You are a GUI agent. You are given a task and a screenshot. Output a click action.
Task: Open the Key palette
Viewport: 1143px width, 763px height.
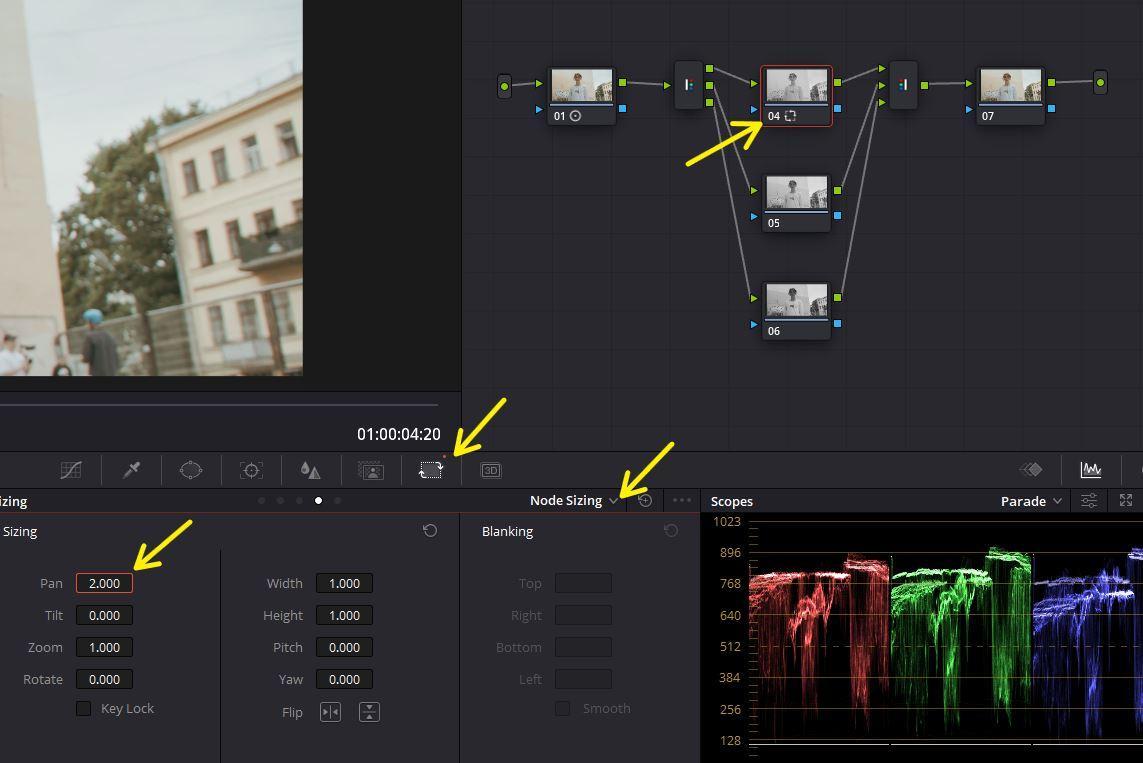[x=371, y=470]
